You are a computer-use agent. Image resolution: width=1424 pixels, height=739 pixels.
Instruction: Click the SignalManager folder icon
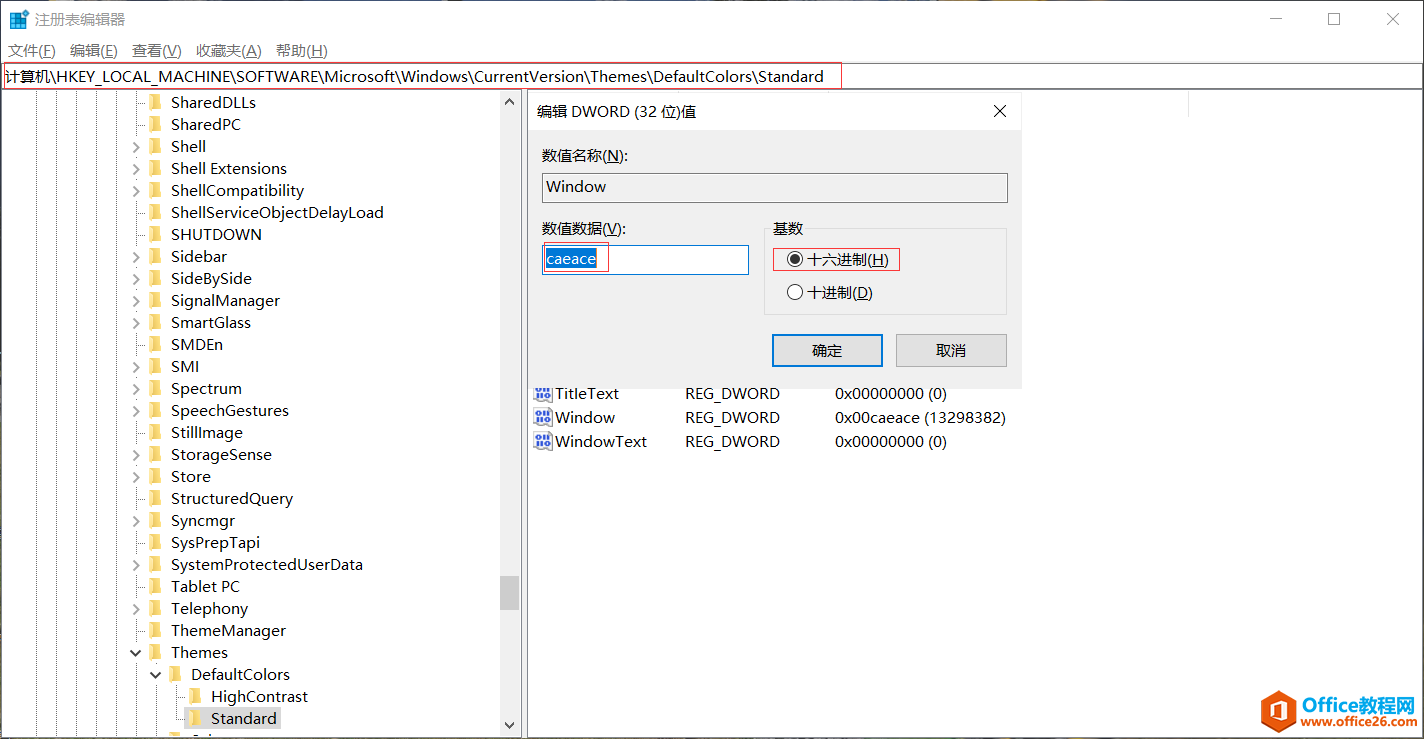click(155, 300)
